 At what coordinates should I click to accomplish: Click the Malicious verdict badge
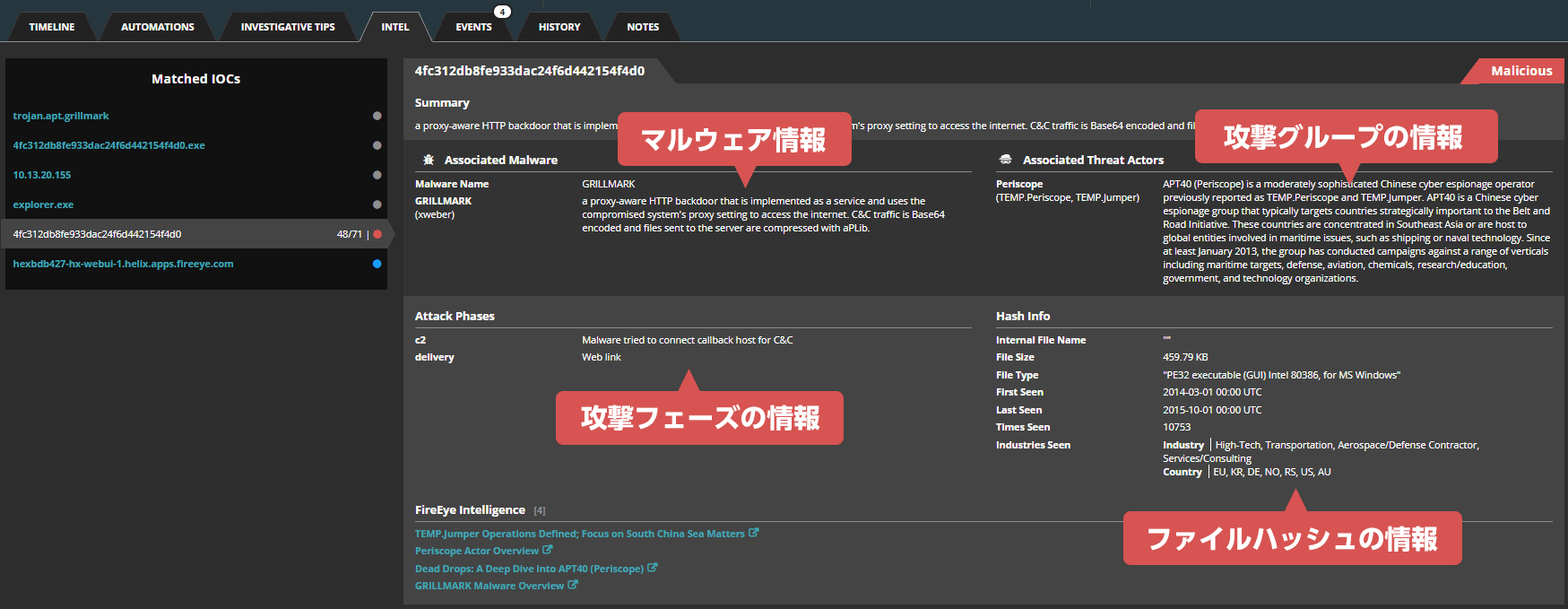point(1520,71)
